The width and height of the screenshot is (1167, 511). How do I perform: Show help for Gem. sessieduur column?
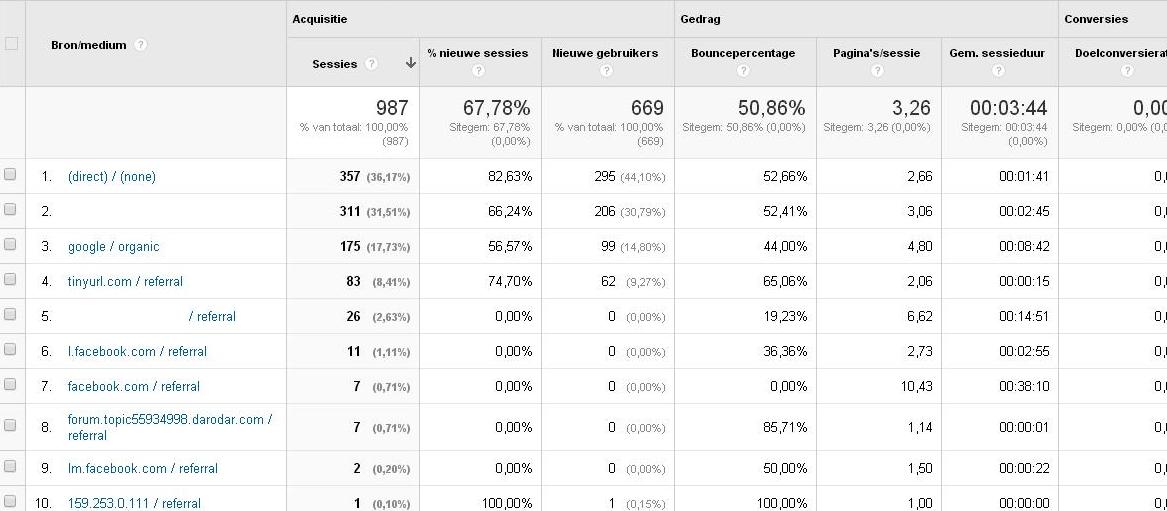[998, 71]
